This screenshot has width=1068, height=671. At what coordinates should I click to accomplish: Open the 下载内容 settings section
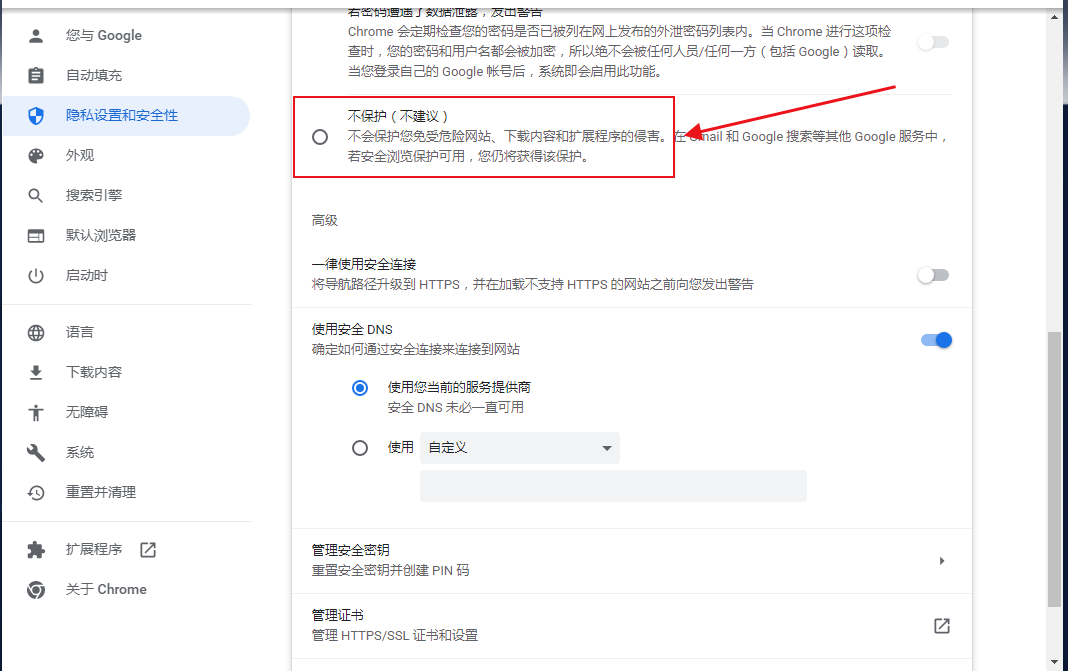coord(127,373)
